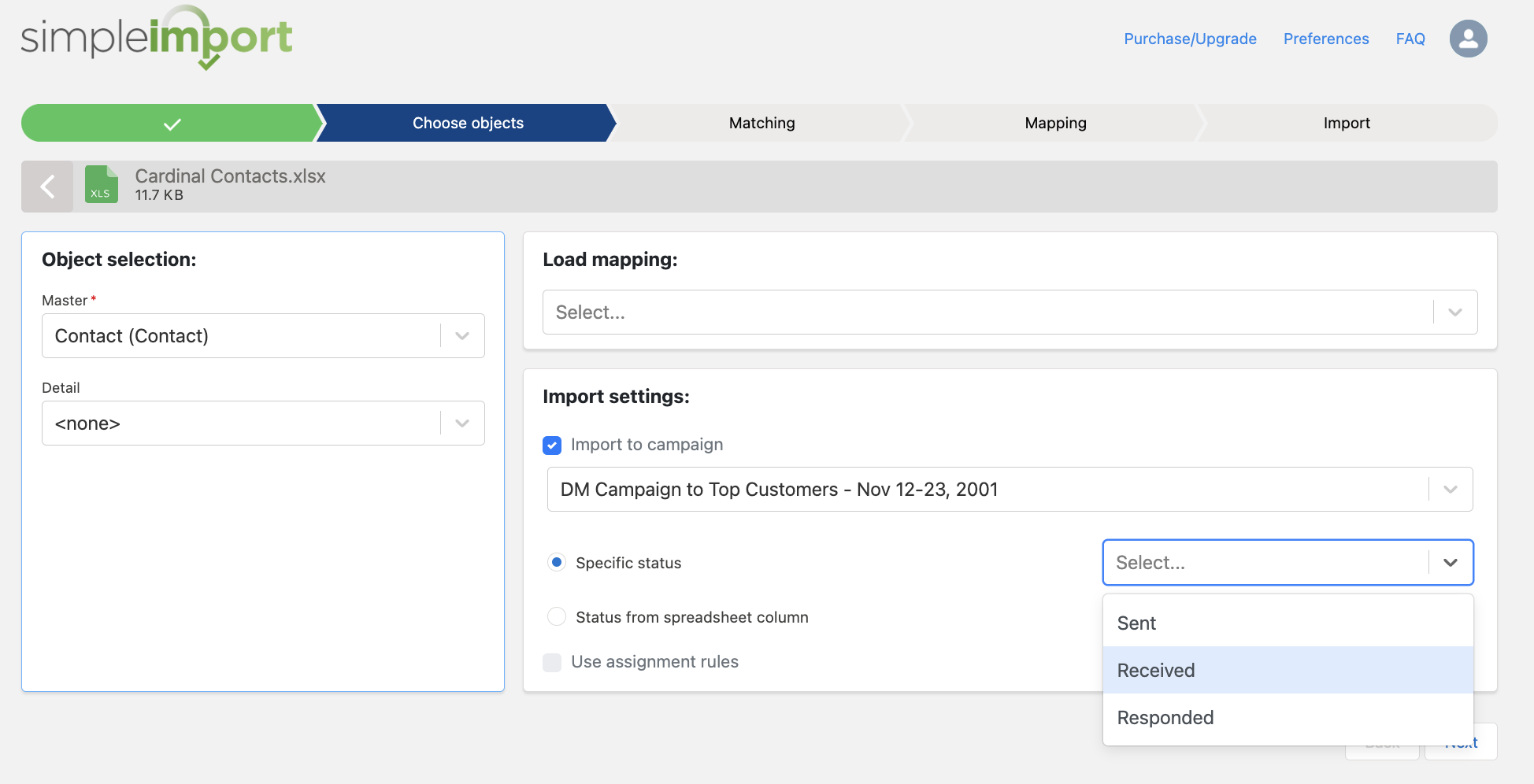Go to the Mapping step
Image resolution: width=1534 pixels, height=784 pixels.
1055,123
